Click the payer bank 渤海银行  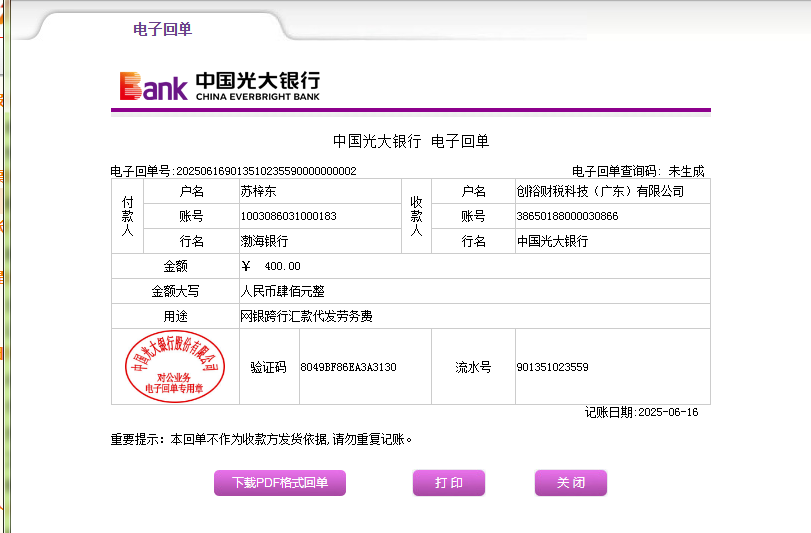point(264,241)
